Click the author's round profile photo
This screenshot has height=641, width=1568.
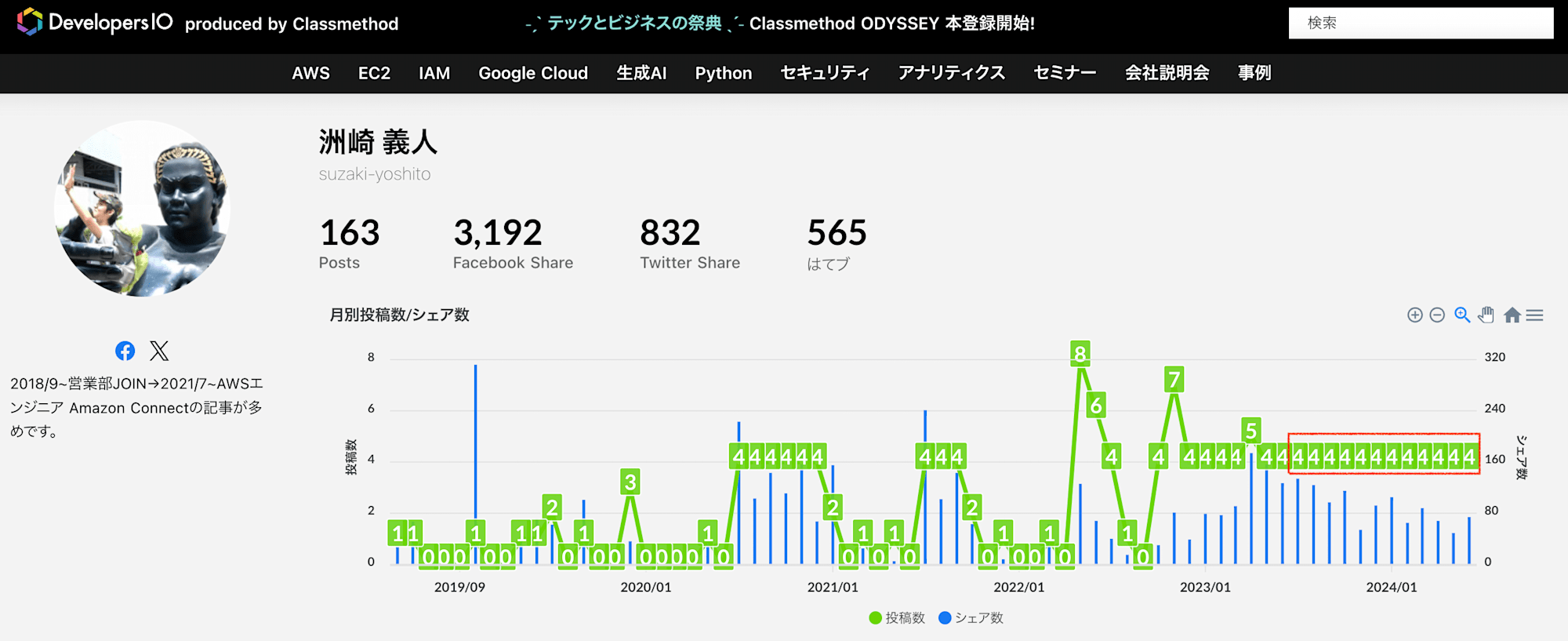142,209
